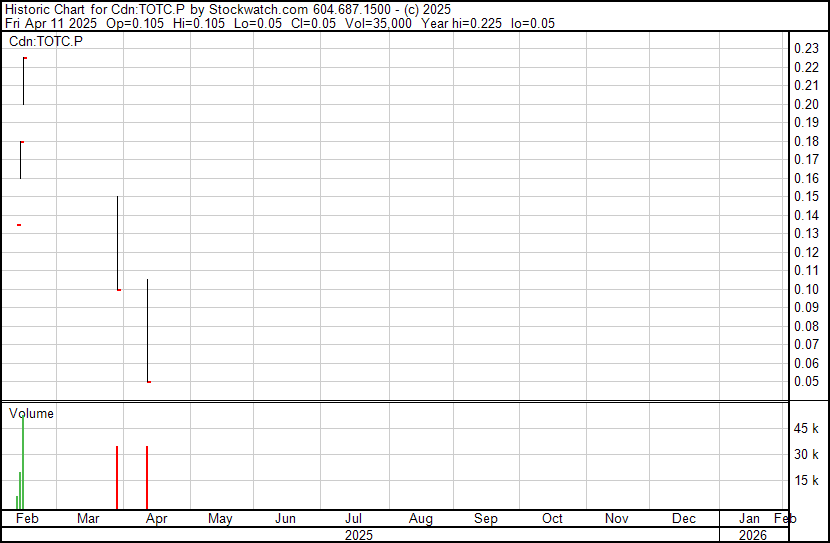Click the Sep month label
This screenshot has width=830, height=543.
tap(486, 519)
